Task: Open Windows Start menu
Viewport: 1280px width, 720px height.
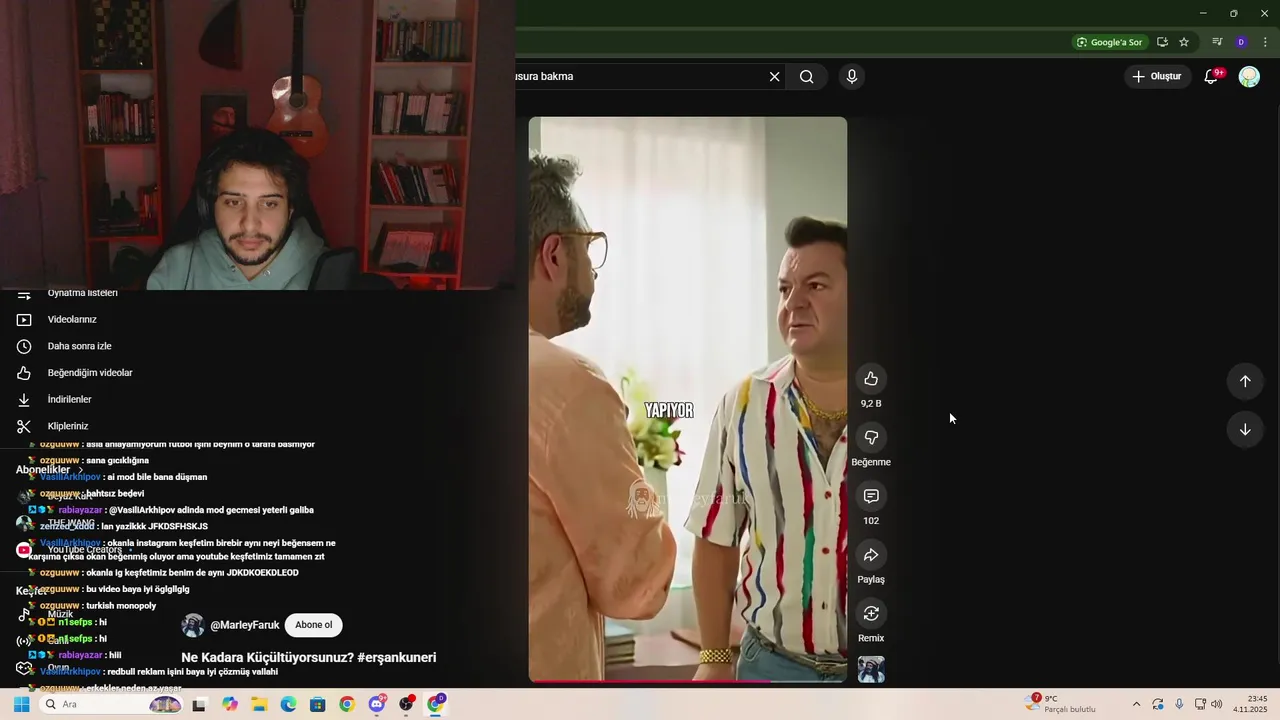Action: 21,704
